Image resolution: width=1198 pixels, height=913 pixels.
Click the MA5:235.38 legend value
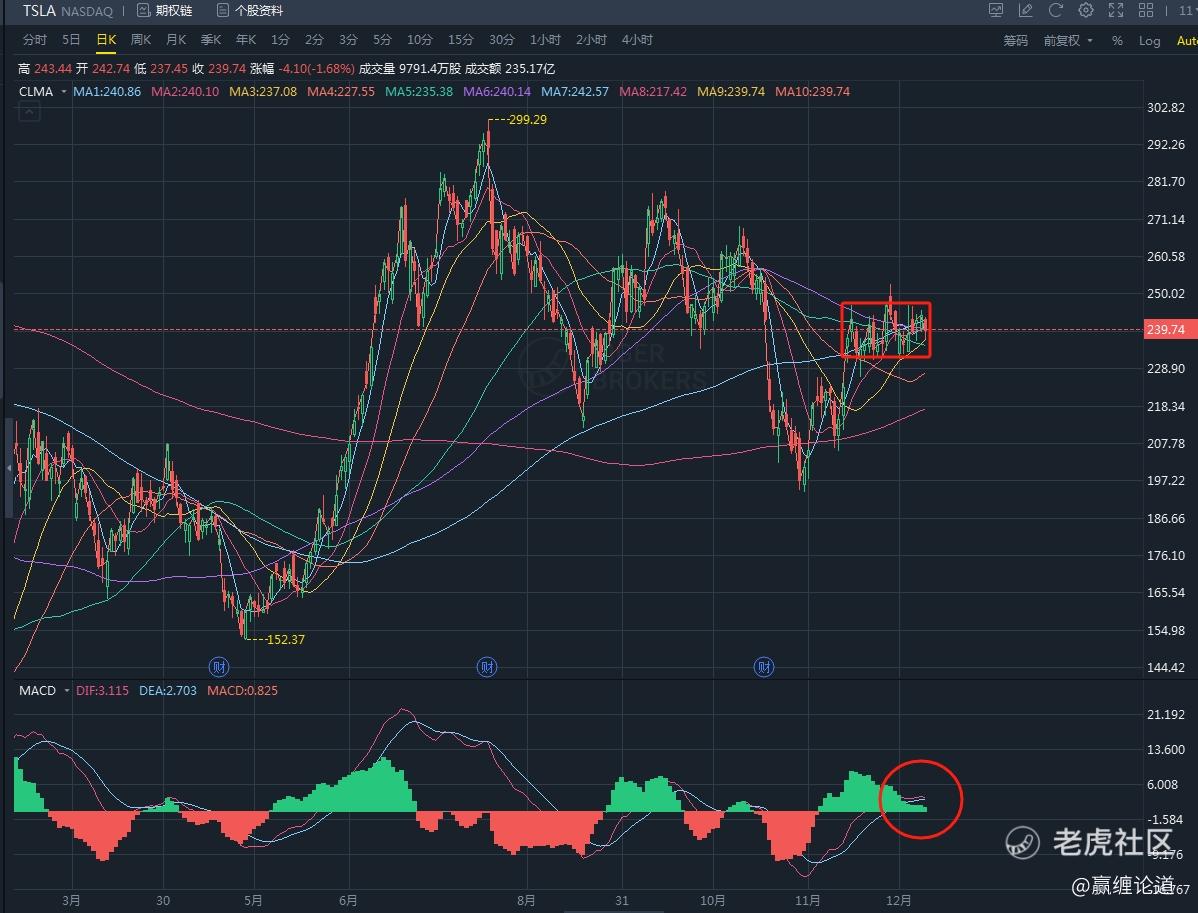(419, 92)
